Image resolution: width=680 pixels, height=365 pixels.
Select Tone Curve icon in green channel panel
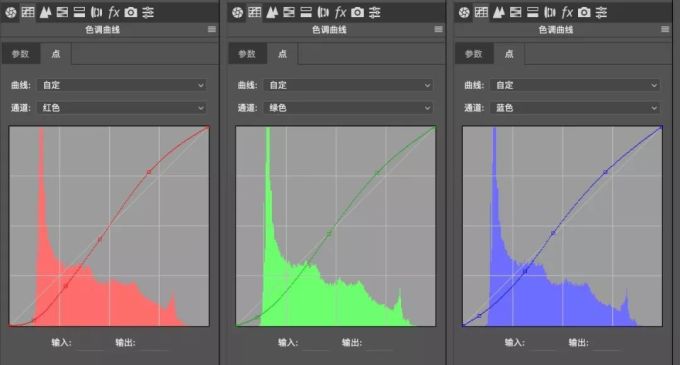(x=255, y=13)
